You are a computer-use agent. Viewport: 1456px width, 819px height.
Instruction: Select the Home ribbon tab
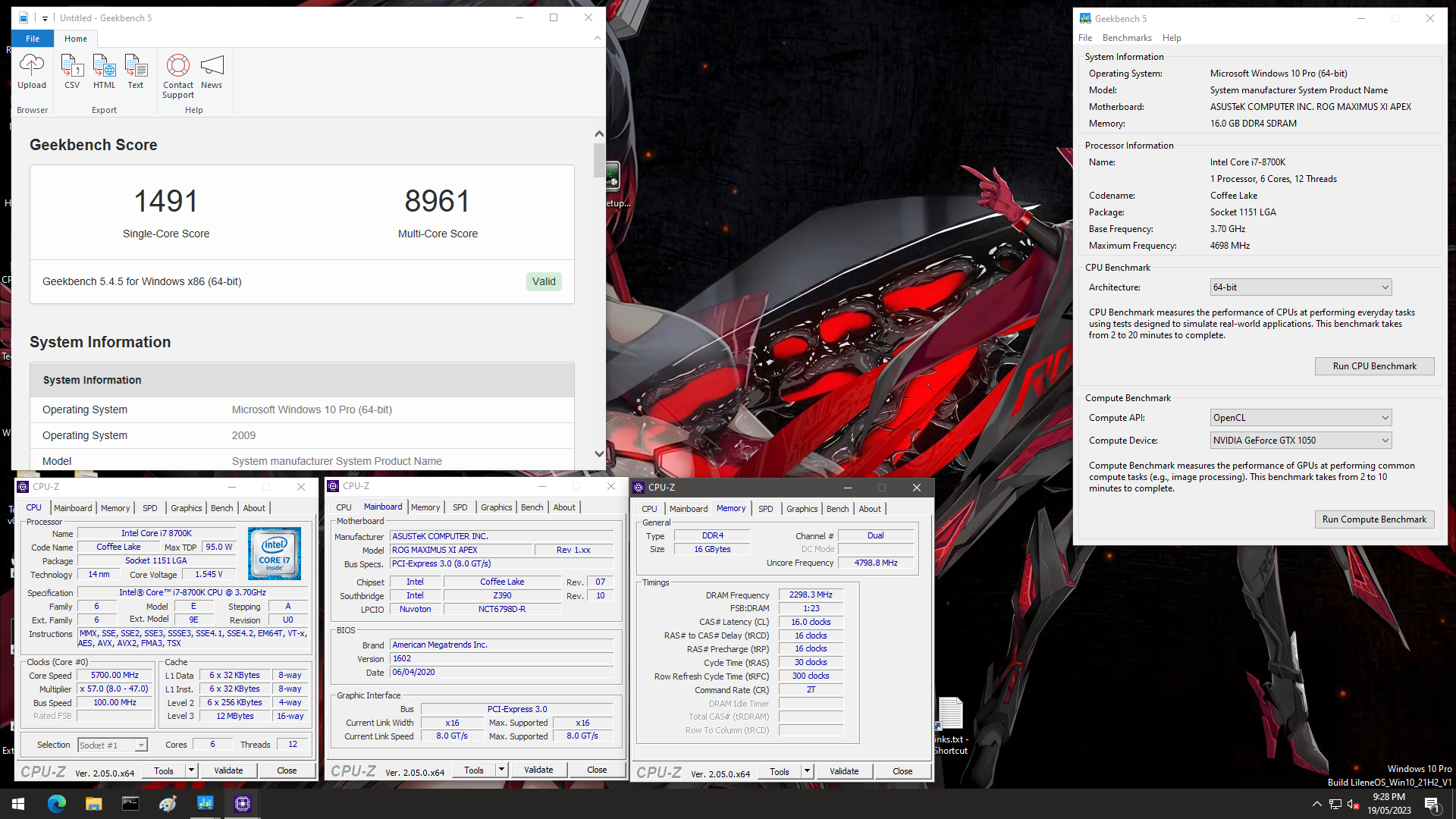point(76,39)
